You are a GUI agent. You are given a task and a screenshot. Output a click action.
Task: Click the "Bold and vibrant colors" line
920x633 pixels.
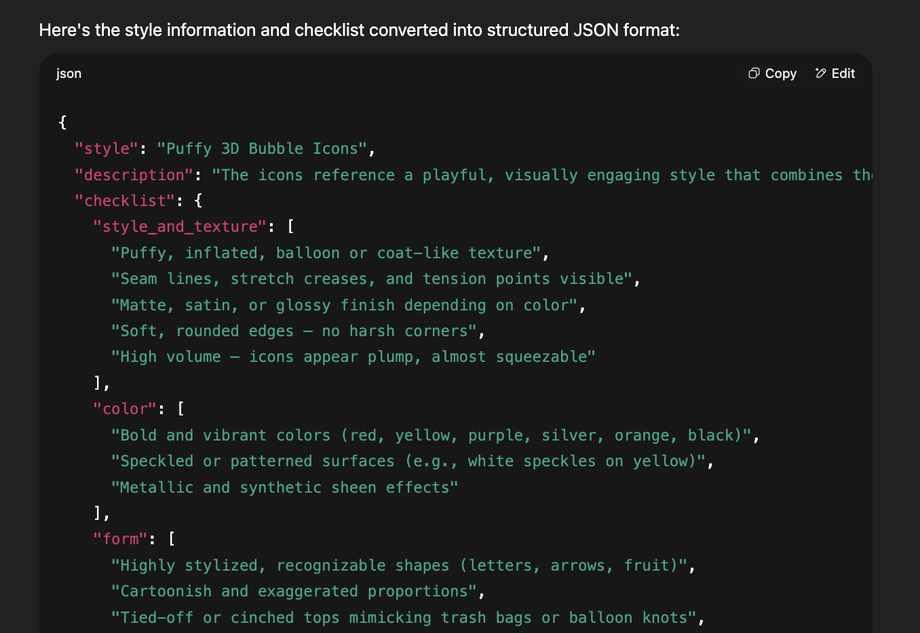pyautogui.click(x=435, y=435)
